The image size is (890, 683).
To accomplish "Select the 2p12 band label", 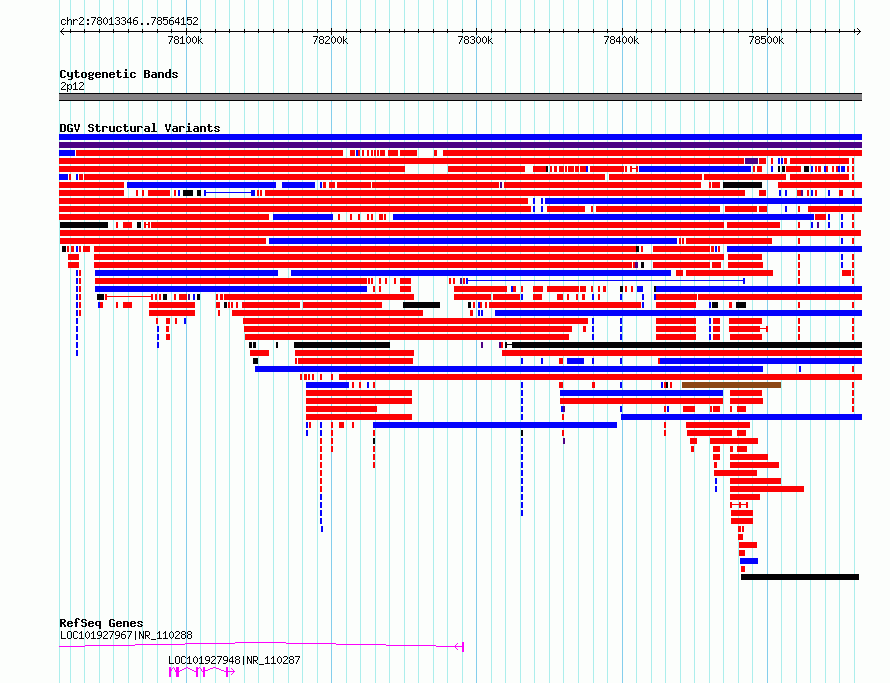I will (x=72, y=86).
